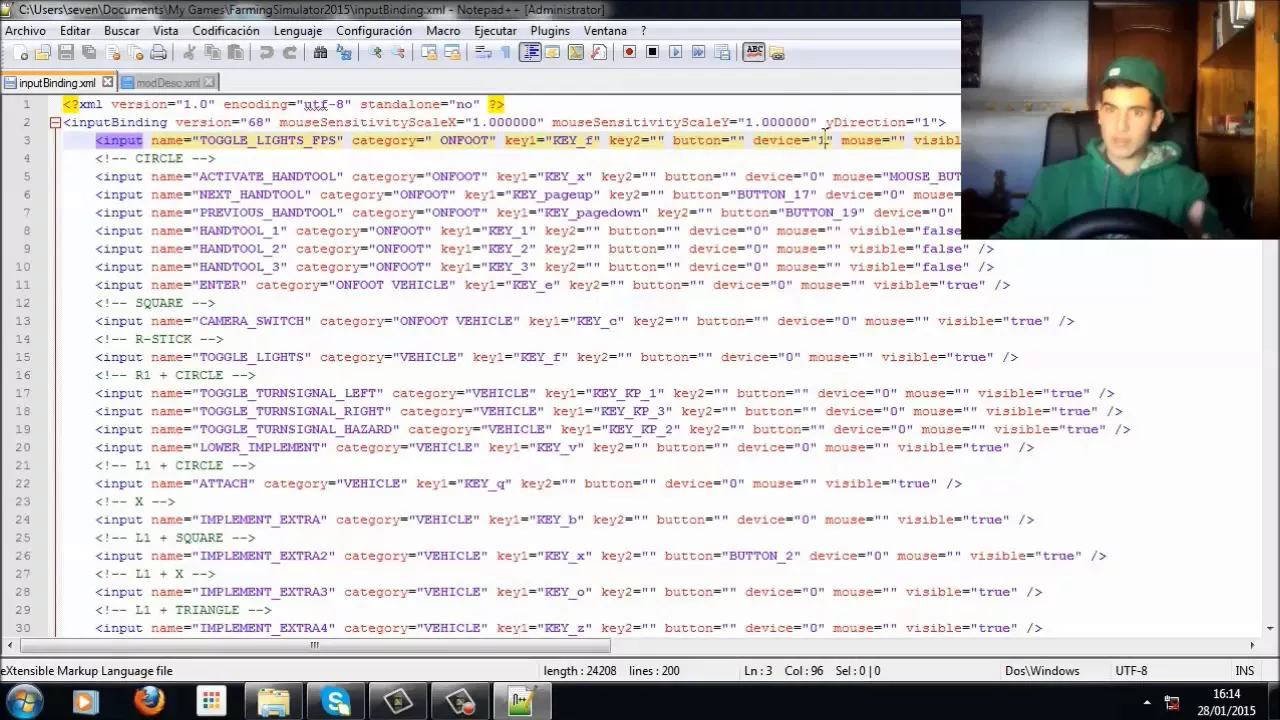The height and width of the screenshot is (720, 1280).
Task: Collapse the inputBinding node on line 2
Action: pos(55,122)
